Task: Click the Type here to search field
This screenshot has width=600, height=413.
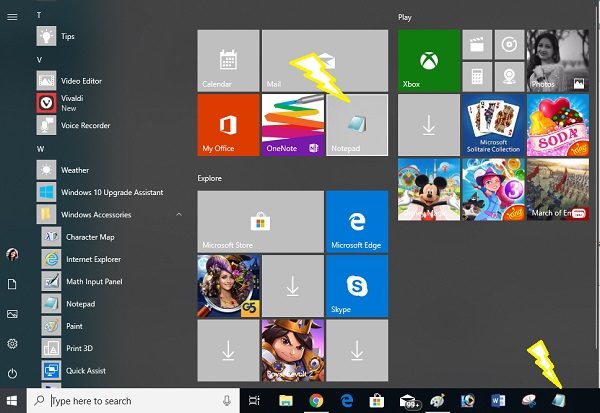Action: coord(133,401)
